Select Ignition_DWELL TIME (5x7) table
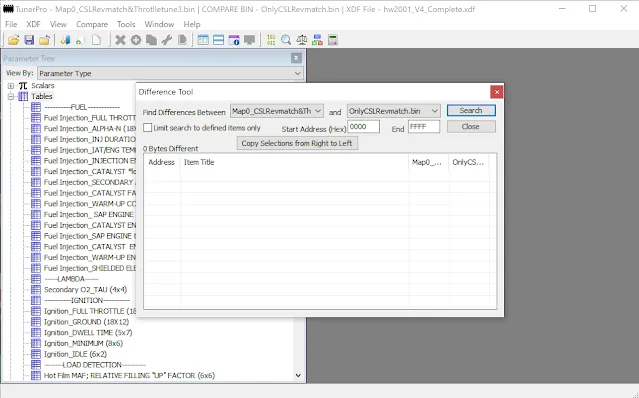Image resolution: width=639 pixels, height=398 pixels. point(88,333)
